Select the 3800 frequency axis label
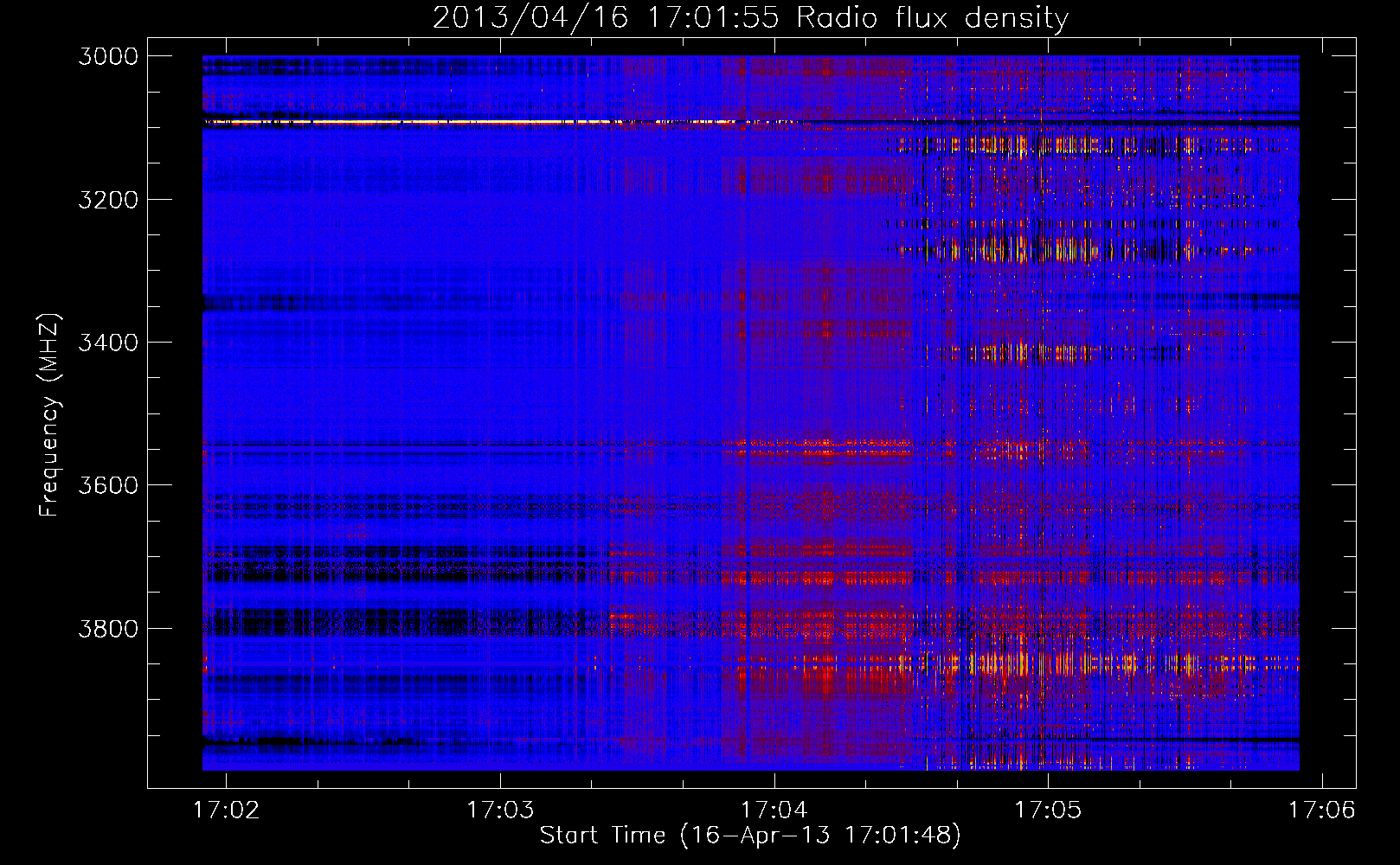The width and height of the screenshot is (1400, 865). click(x=108, y=628)
